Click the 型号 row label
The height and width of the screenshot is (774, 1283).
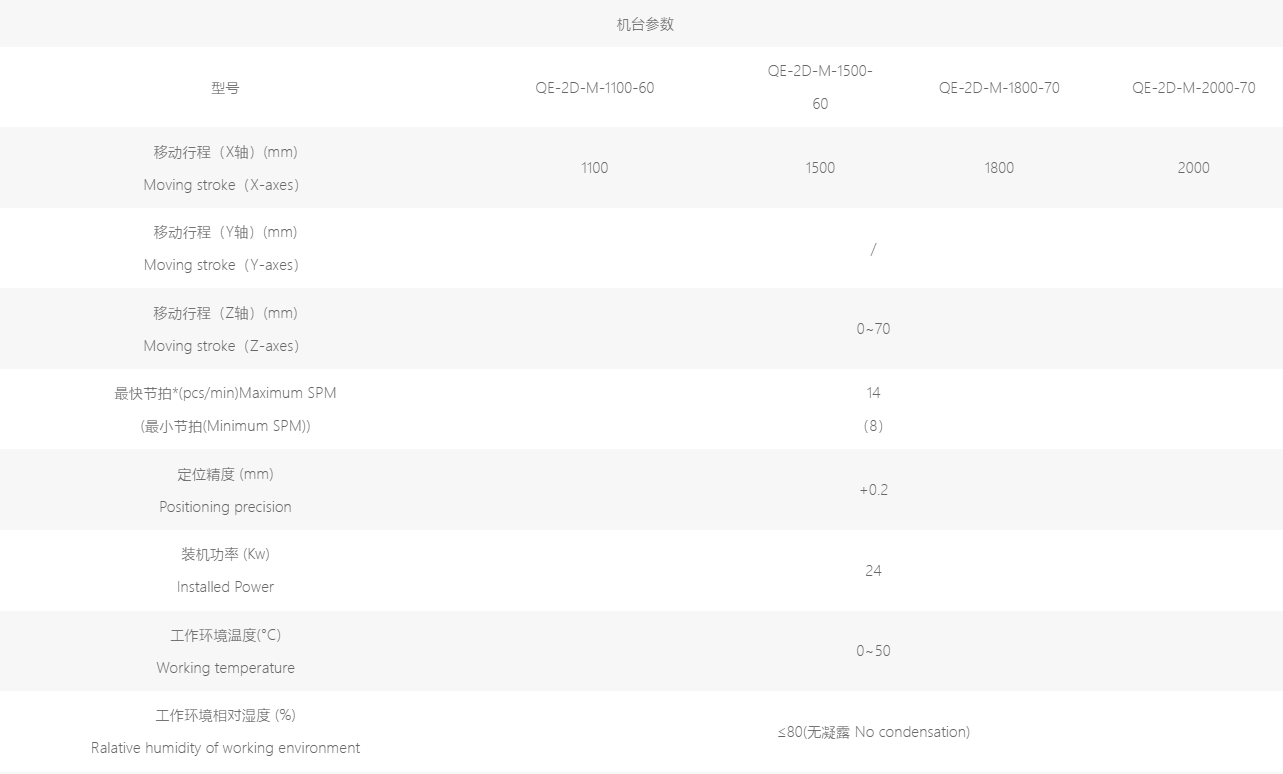click(225, 88)
